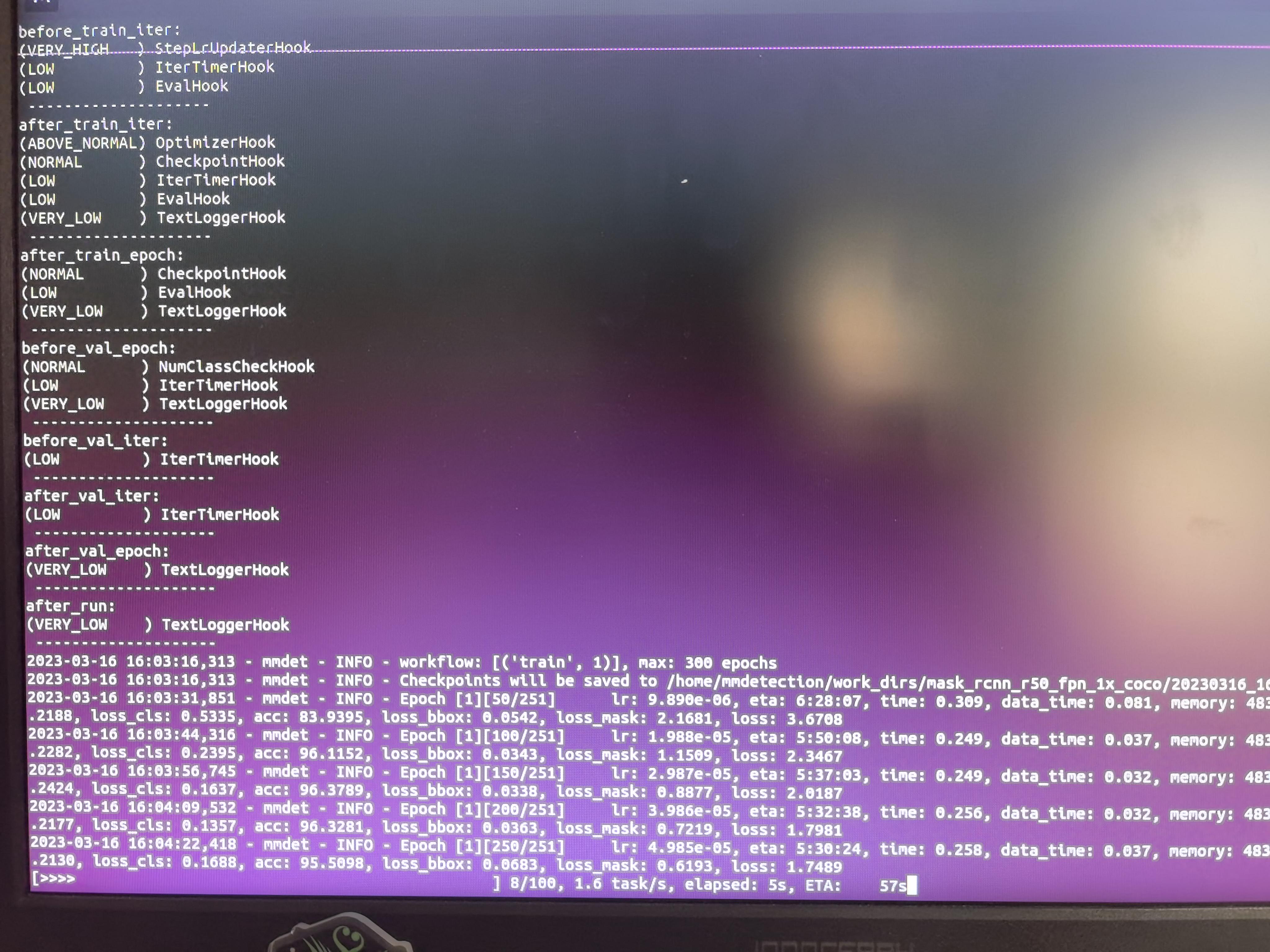Click IterTimerHook under before_val_iter
The height and width of the screenshot is (952, 1270).
219,459
